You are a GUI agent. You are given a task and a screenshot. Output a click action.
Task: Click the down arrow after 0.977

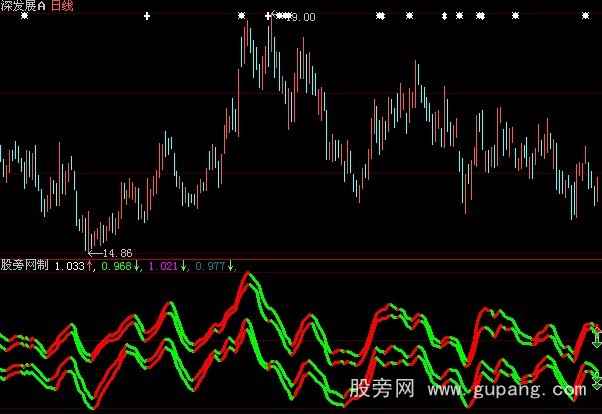[230, 265]
